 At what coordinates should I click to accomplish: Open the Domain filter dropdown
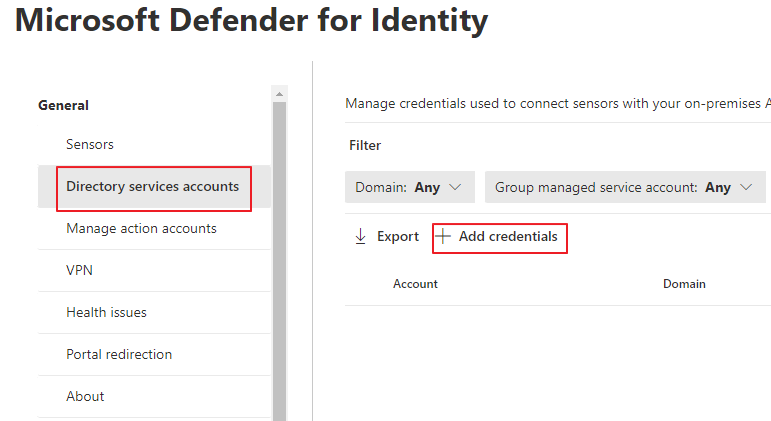410,187
